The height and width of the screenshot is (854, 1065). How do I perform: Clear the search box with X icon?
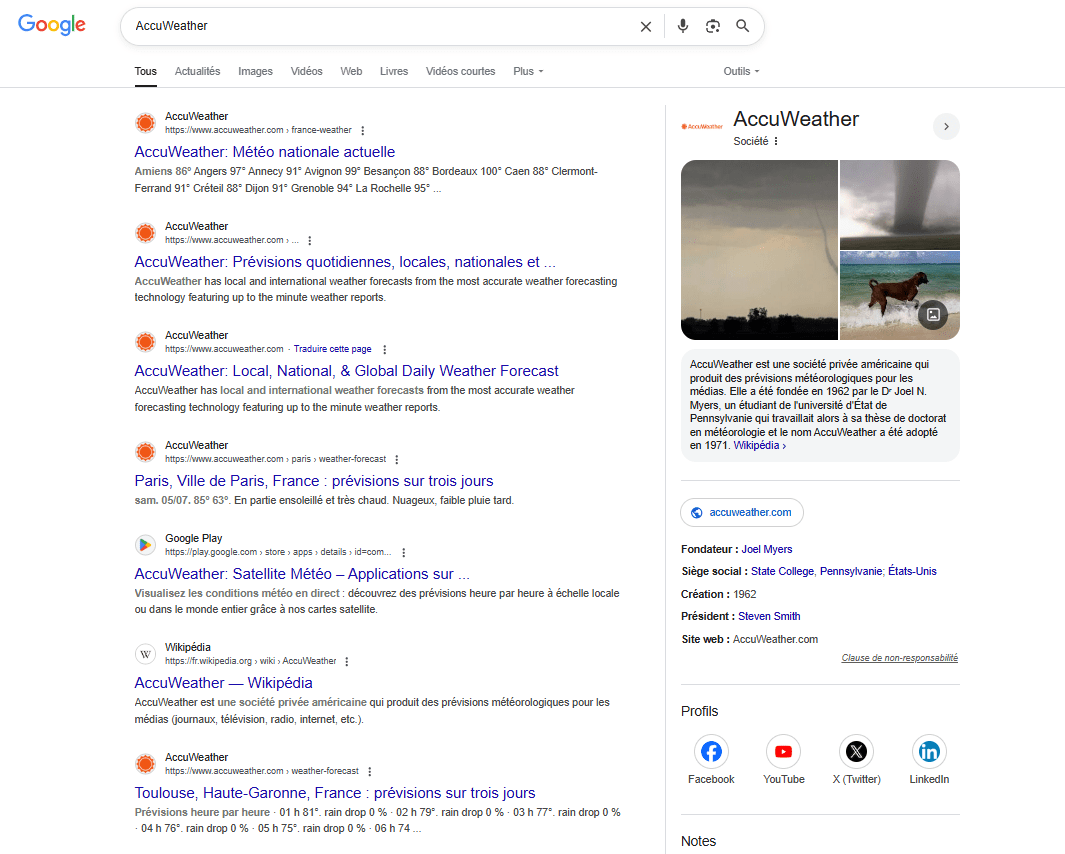point(646,26)
